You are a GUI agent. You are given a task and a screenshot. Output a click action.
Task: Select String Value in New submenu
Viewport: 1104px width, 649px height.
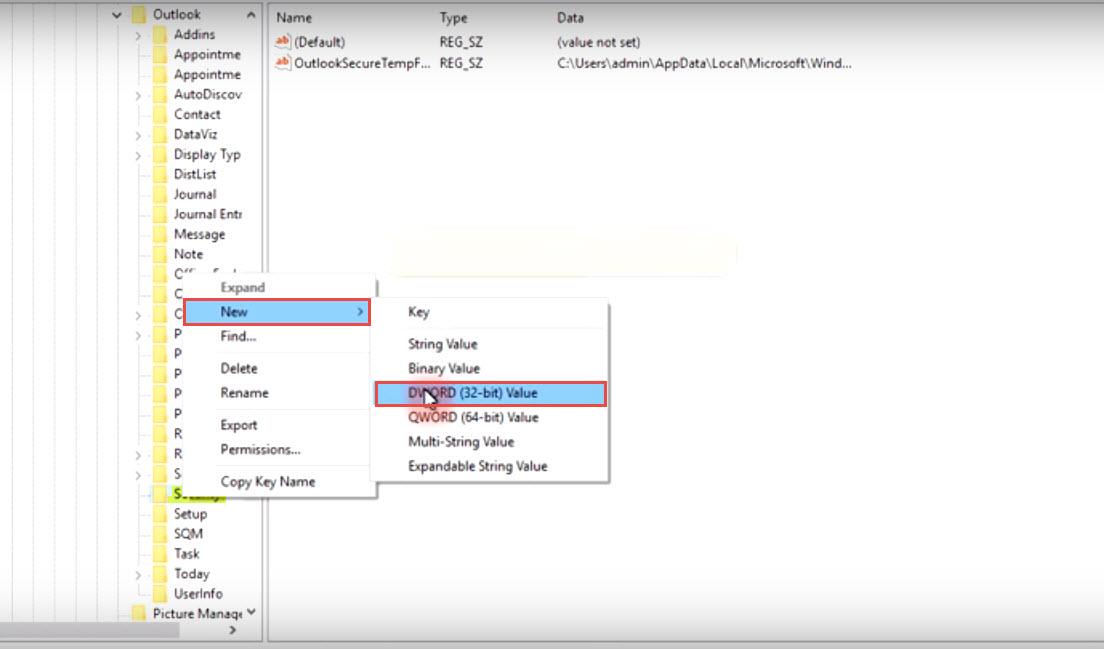coord(442,344)
